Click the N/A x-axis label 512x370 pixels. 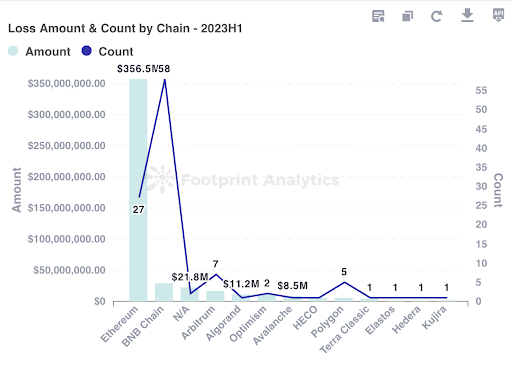point(182,314)
